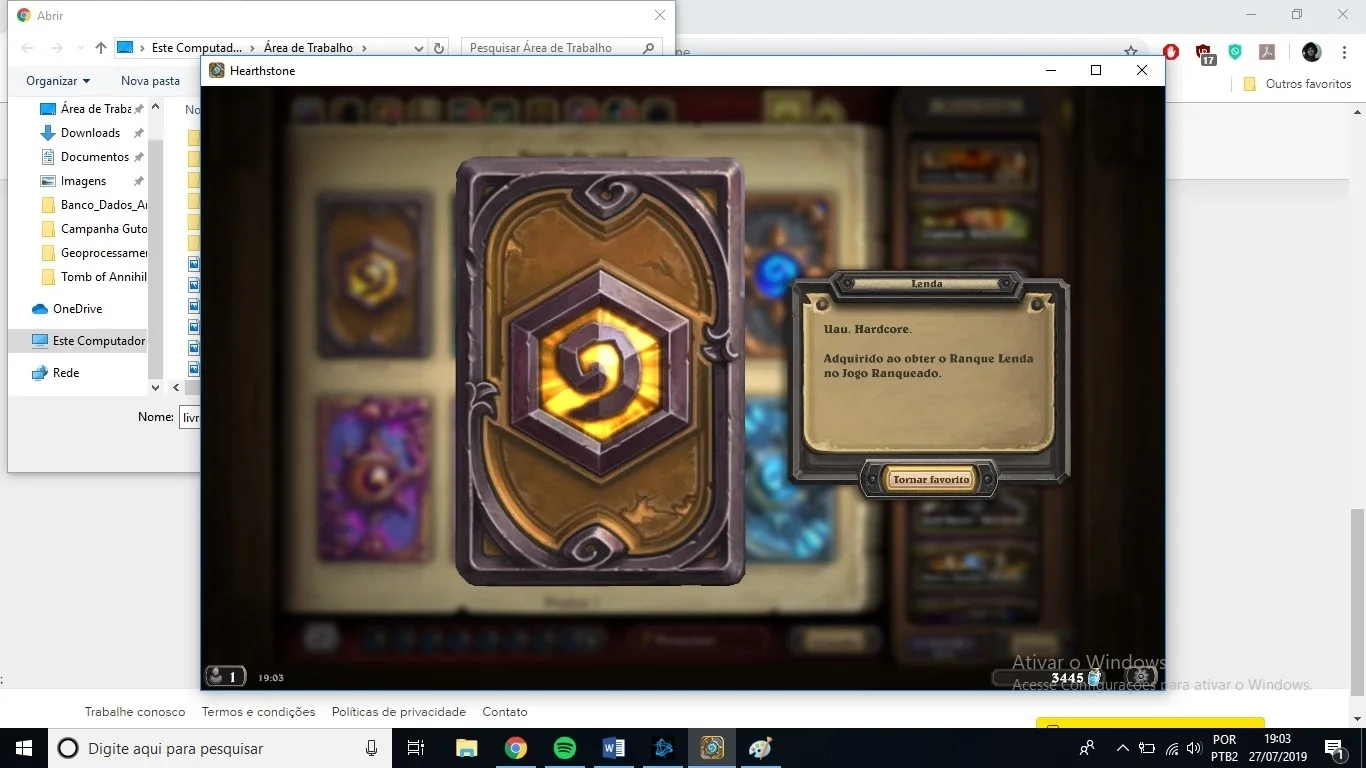Click the Wi-Fi network tray icon
Screen dimensions: 1366x768
tap(1171, 748)
